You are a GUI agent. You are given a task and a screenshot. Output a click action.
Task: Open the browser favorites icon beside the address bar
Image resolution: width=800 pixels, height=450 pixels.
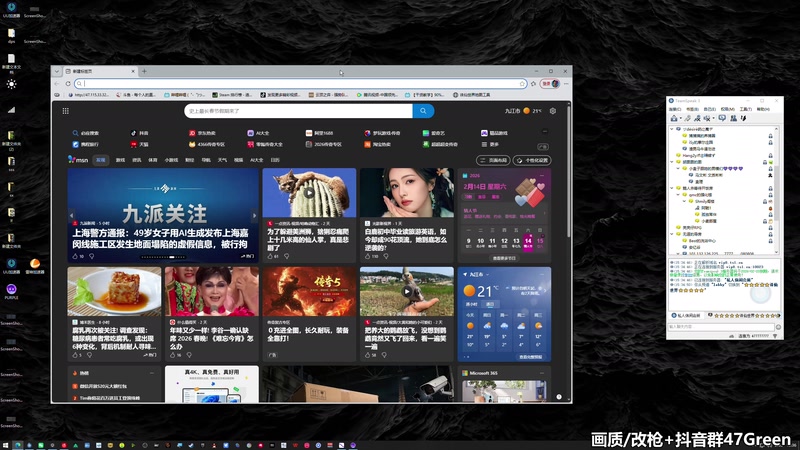(534, 84)
